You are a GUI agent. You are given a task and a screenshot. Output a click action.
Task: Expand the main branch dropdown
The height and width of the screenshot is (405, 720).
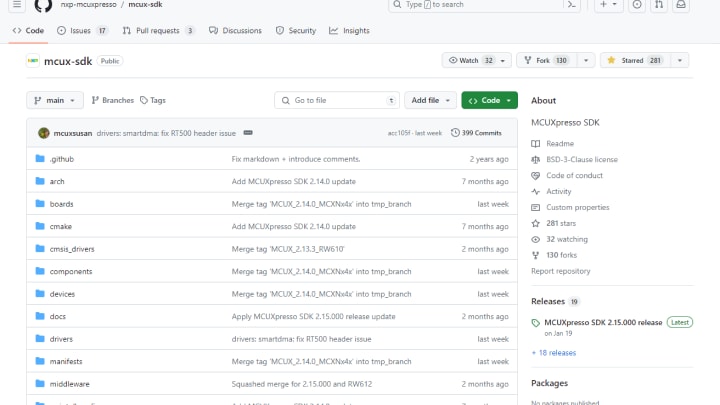pos(54,100)
